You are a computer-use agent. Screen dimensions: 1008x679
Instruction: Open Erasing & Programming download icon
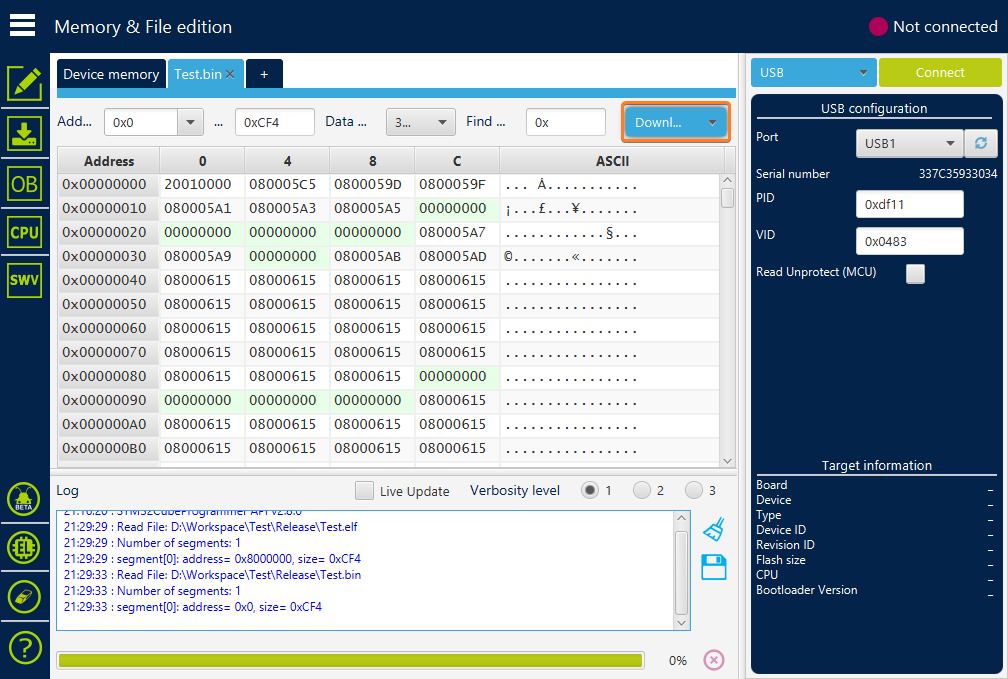pos(24,134)
